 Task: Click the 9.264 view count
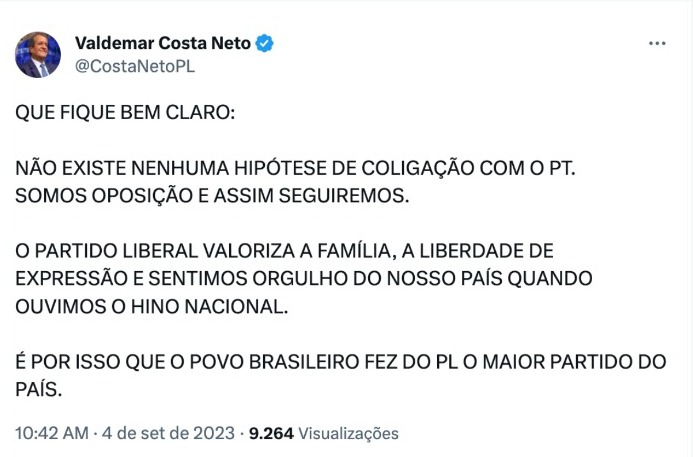coord(271,433)
